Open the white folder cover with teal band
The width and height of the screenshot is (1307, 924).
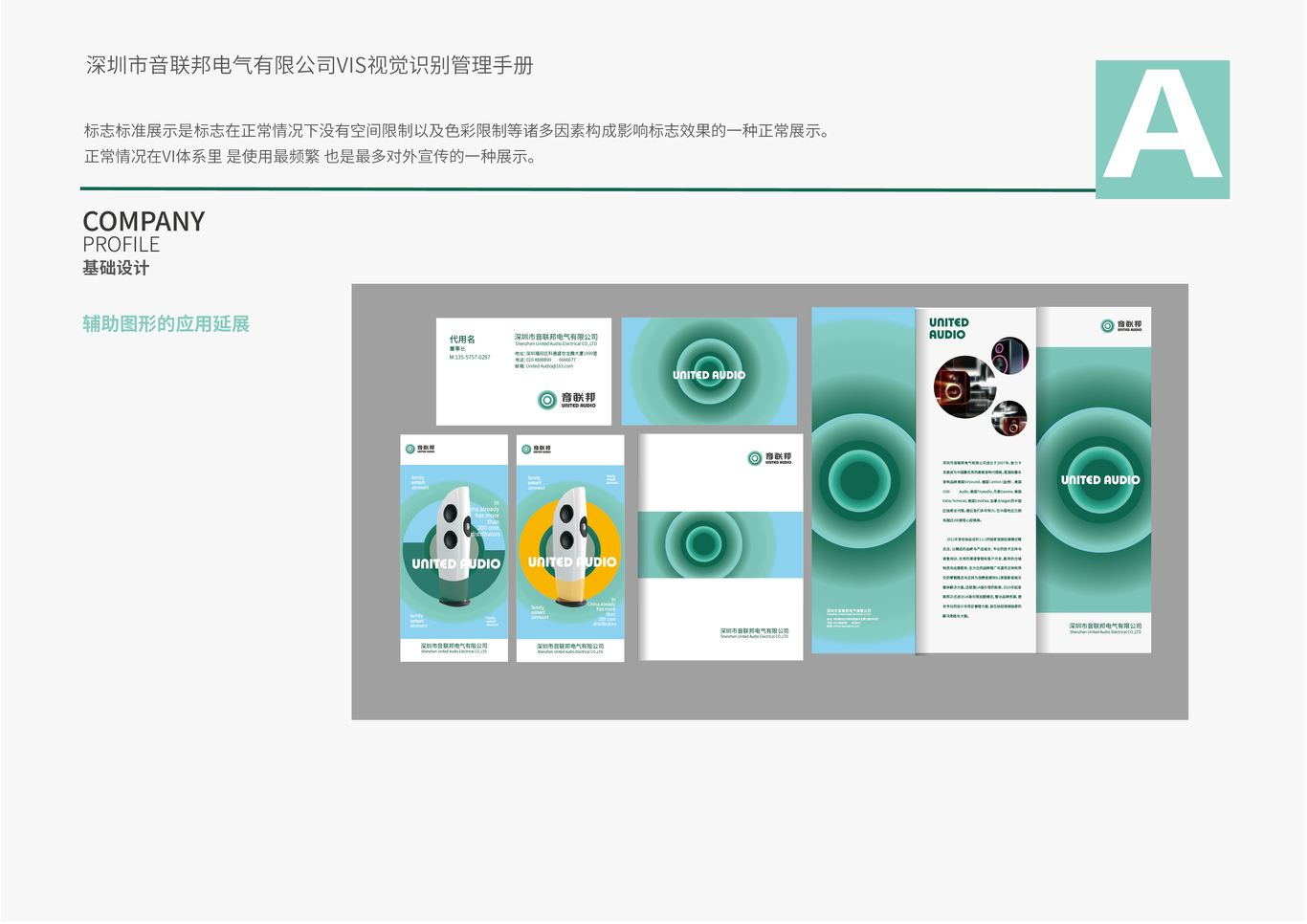click(721, 546)
